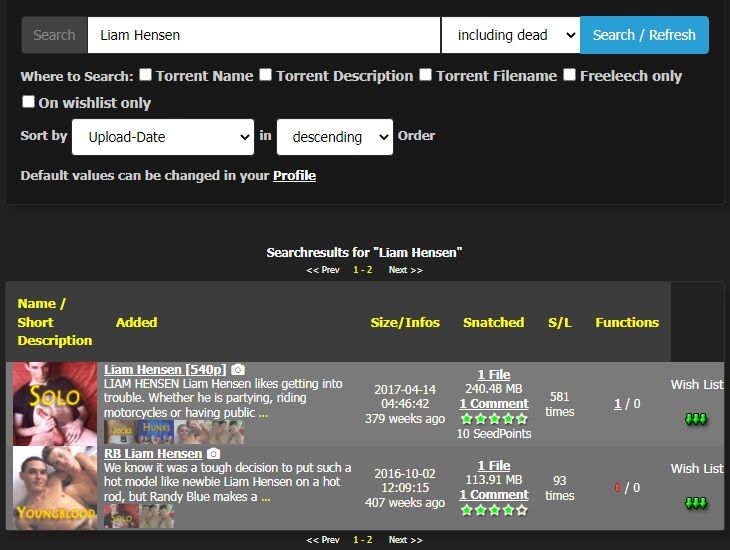This screenshot has height=550, width=730.
Task: Click the camera icon next to RB torrent title
Action: [213, 453]
